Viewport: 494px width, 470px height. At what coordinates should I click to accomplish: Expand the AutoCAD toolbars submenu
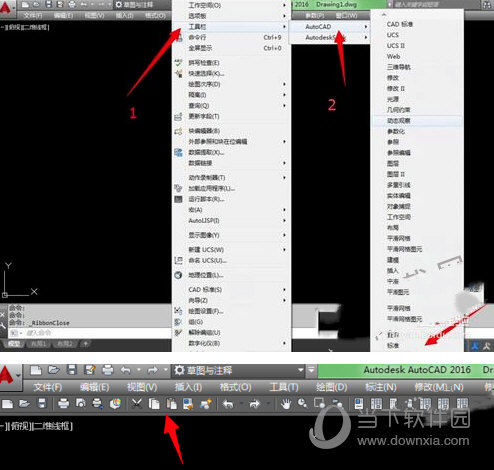click(x=330, y=27)
